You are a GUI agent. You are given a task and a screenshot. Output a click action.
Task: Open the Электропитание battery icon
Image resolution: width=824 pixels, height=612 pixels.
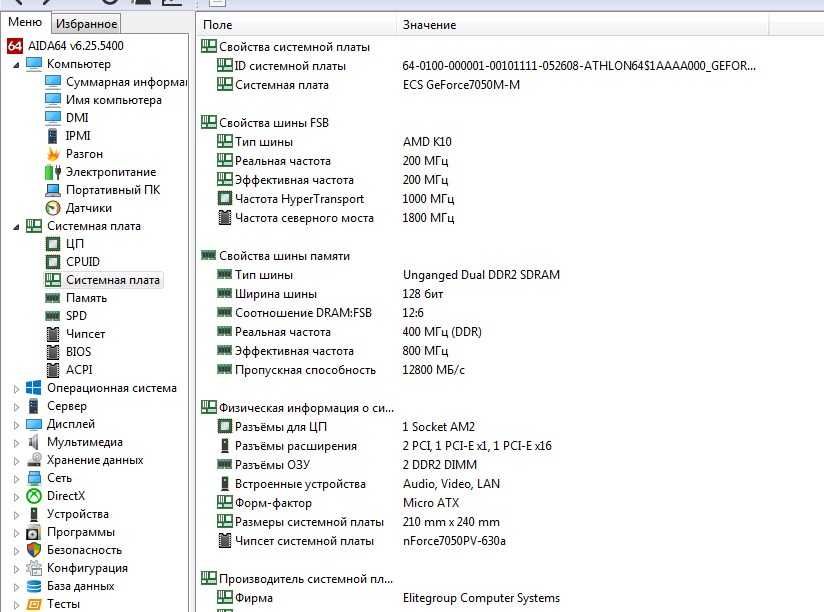click(x=53, y=172)
